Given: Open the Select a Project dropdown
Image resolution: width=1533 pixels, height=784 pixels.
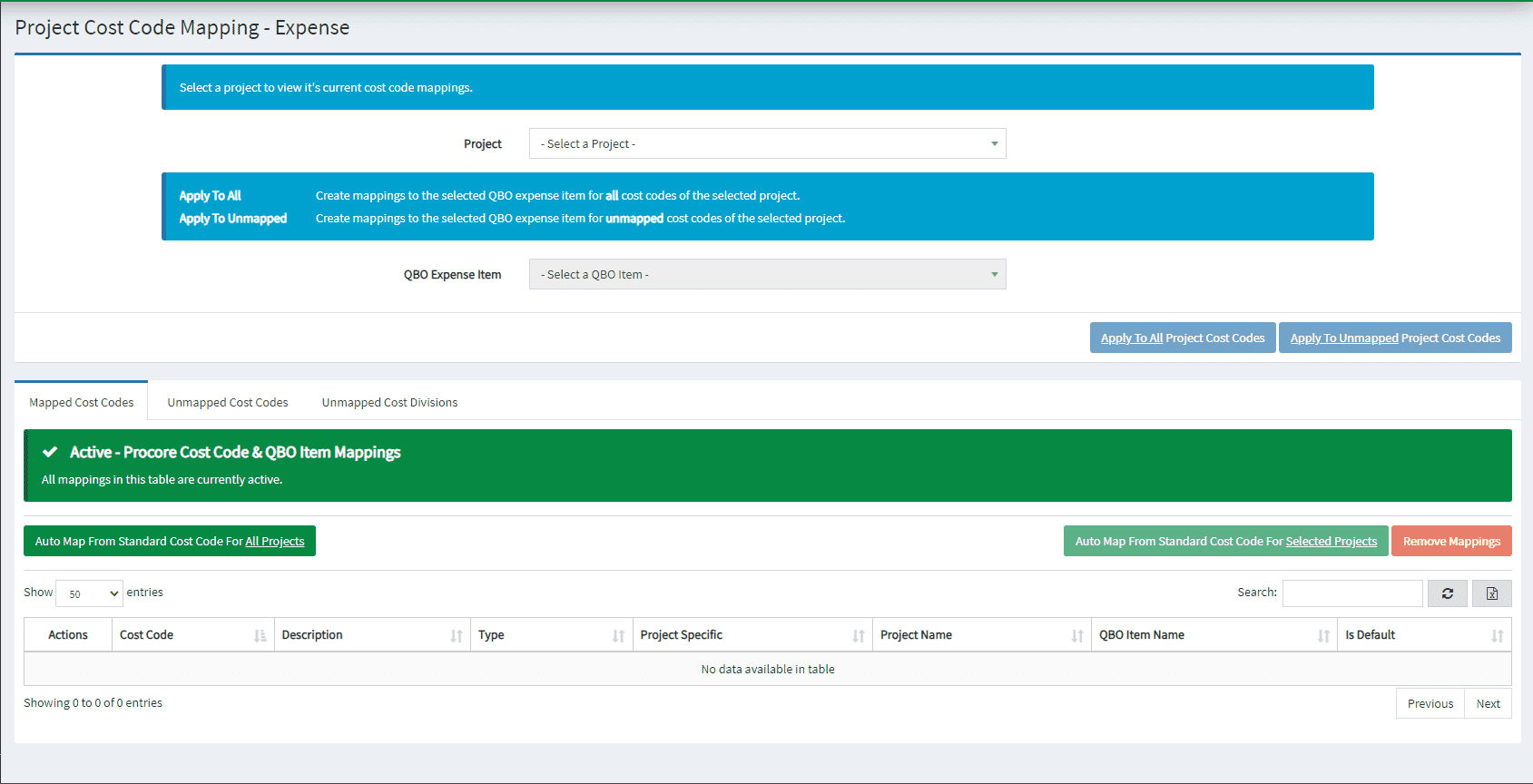Looking at the screenshot, I should pos(767,144).
